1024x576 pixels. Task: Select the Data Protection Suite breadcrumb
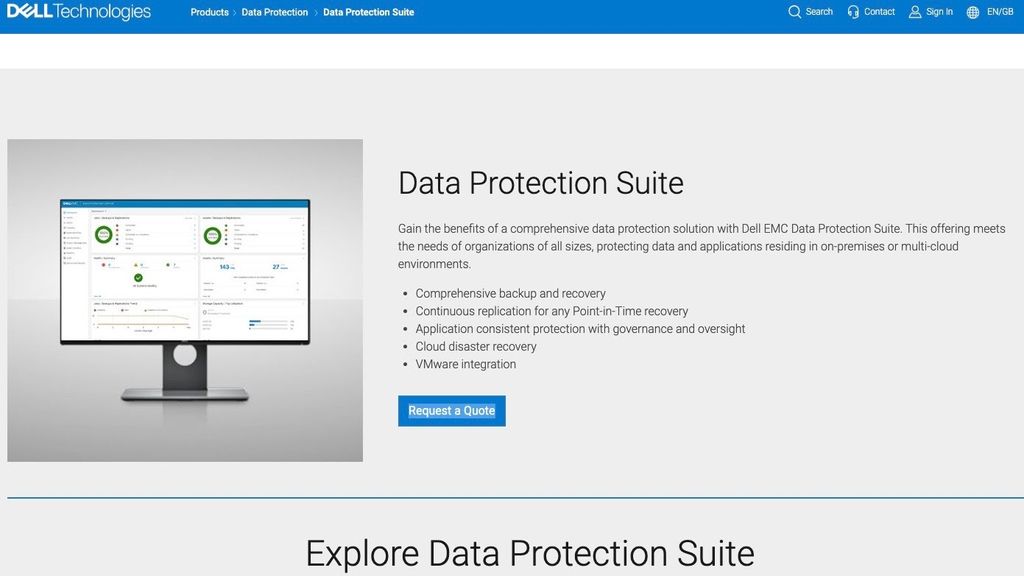point(368,12)
